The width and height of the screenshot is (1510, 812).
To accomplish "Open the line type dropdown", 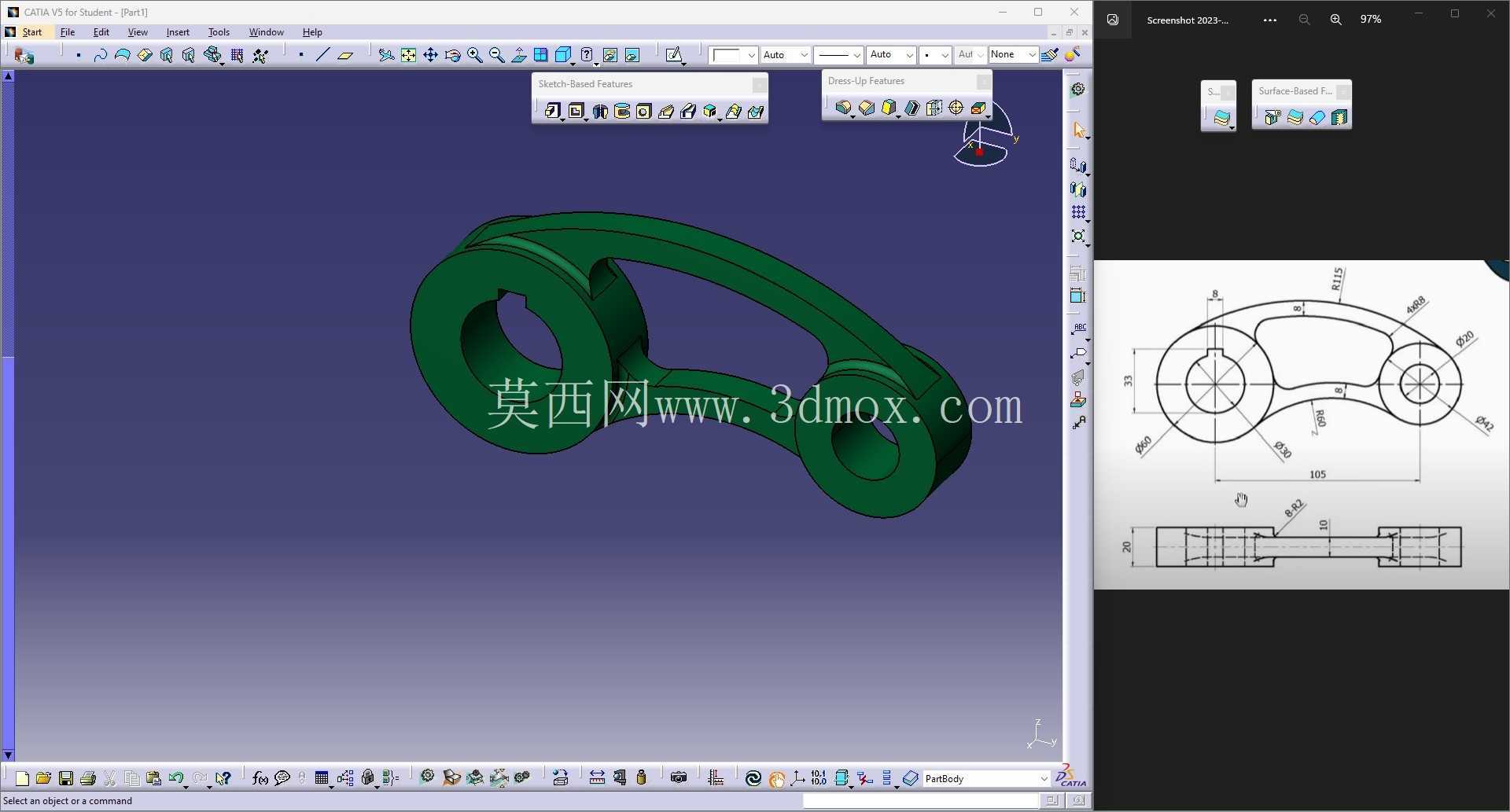I will point(838,55).
